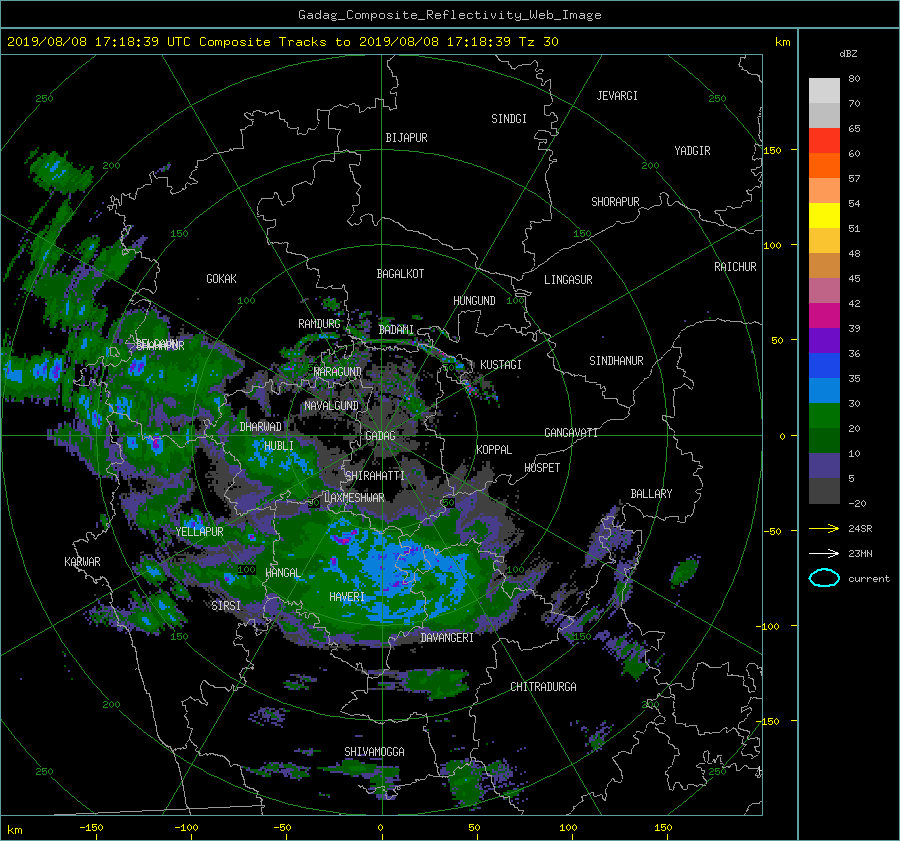
Task: Click the RAMDURG city label
Action: (x=319, y=324)
